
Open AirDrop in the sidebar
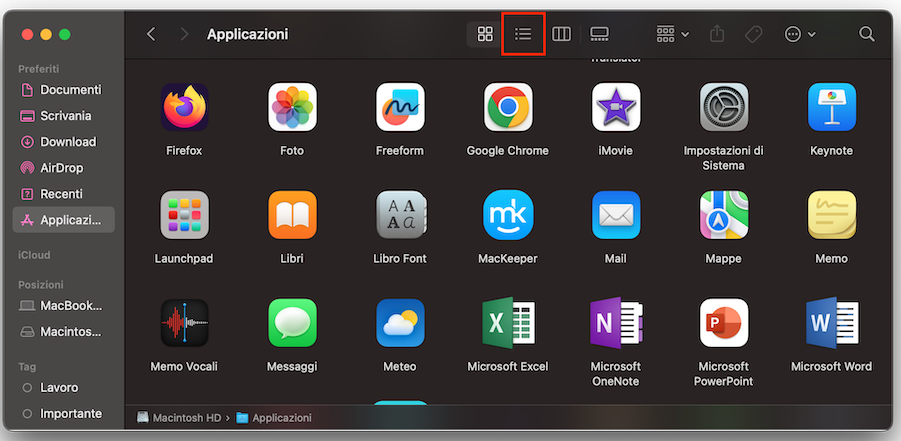click(63, 168)
